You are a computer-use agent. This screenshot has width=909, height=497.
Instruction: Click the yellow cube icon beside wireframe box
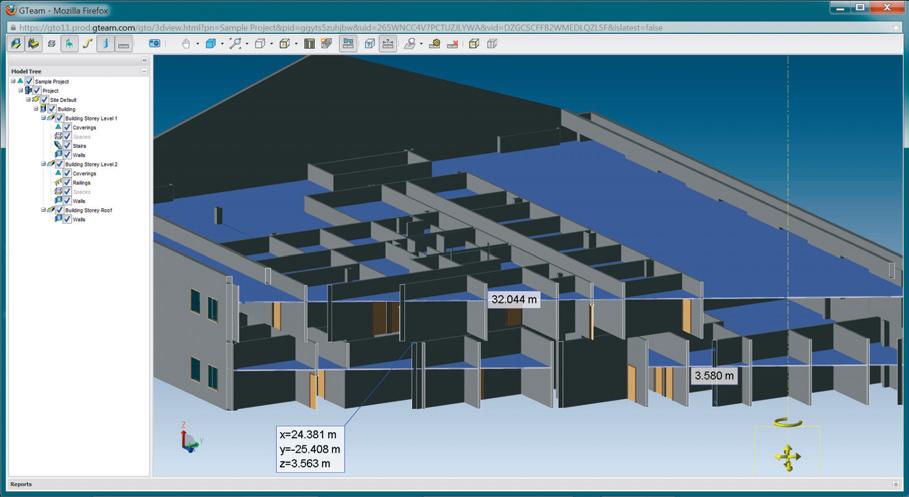(284, 43)
